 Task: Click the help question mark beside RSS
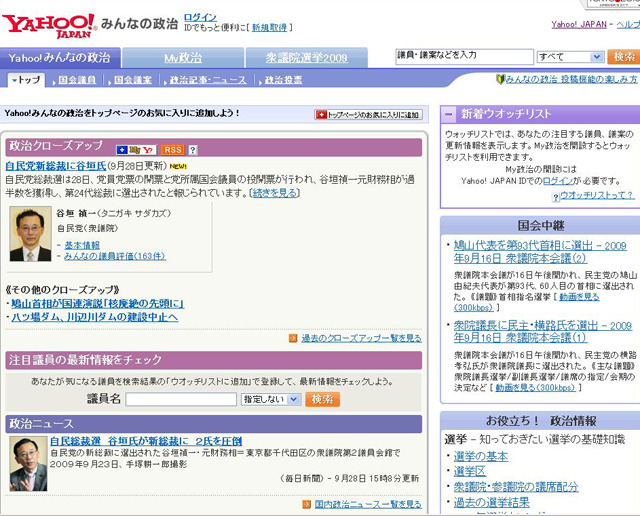tap(193, 150)
